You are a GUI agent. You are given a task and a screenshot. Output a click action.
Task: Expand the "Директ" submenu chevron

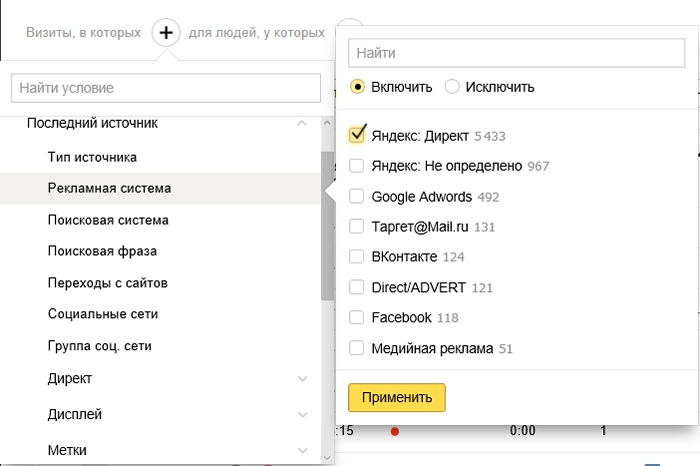(x=302, y=379)
